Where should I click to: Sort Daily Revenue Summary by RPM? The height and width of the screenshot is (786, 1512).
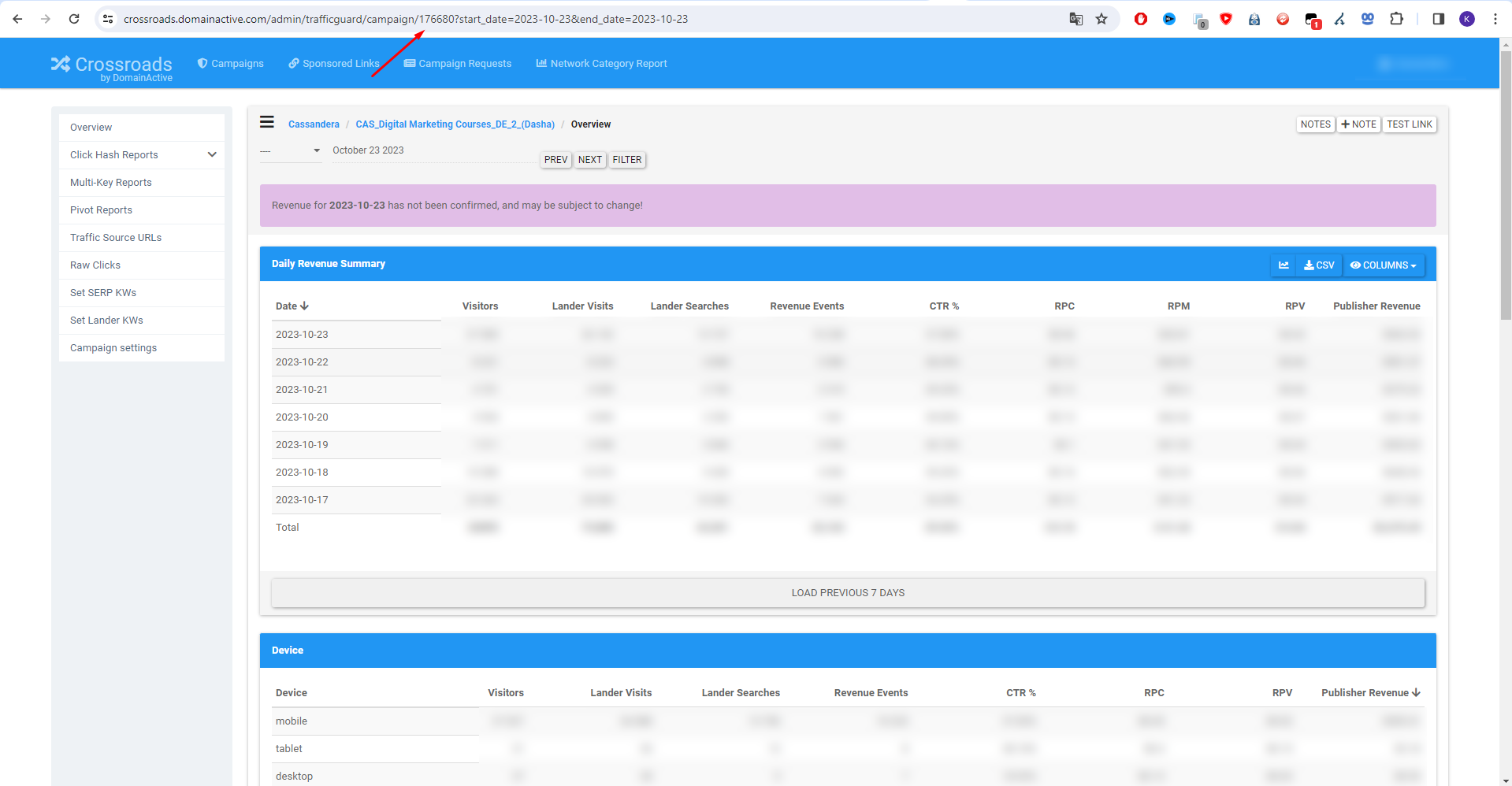1179,306
